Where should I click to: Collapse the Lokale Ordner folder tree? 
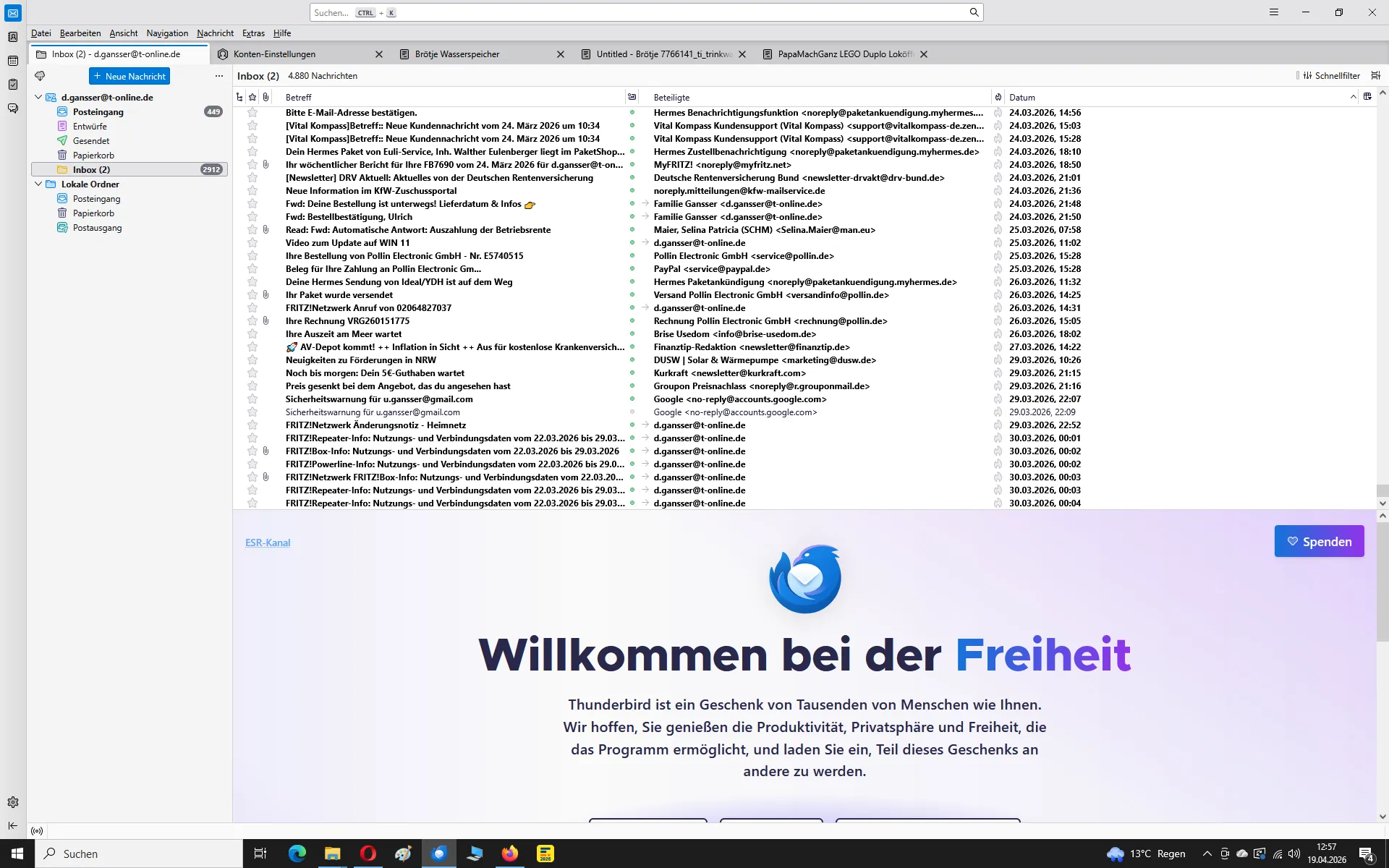(x=38, y=184)
